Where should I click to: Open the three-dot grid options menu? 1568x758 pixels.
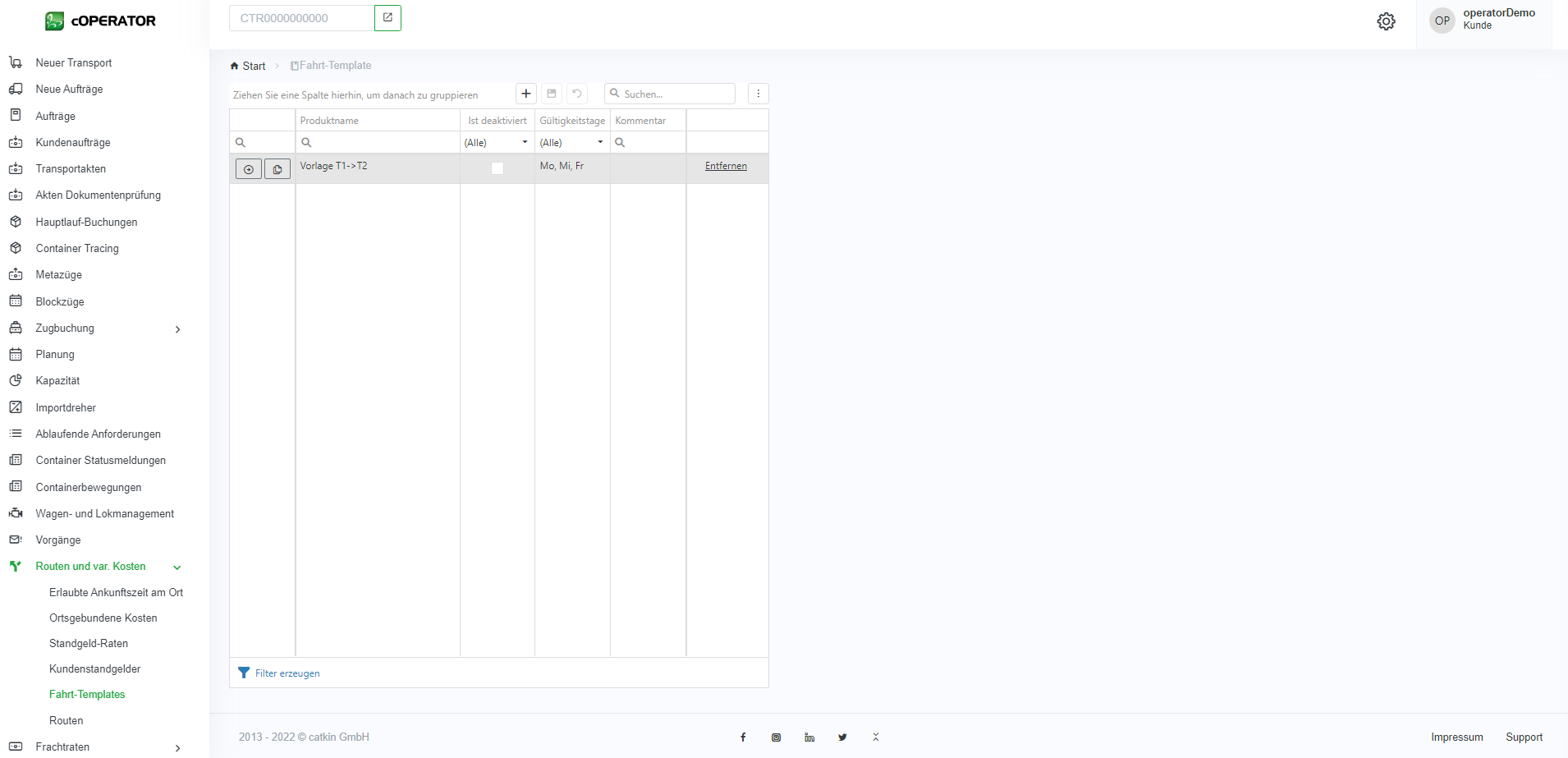click(758, 94)
